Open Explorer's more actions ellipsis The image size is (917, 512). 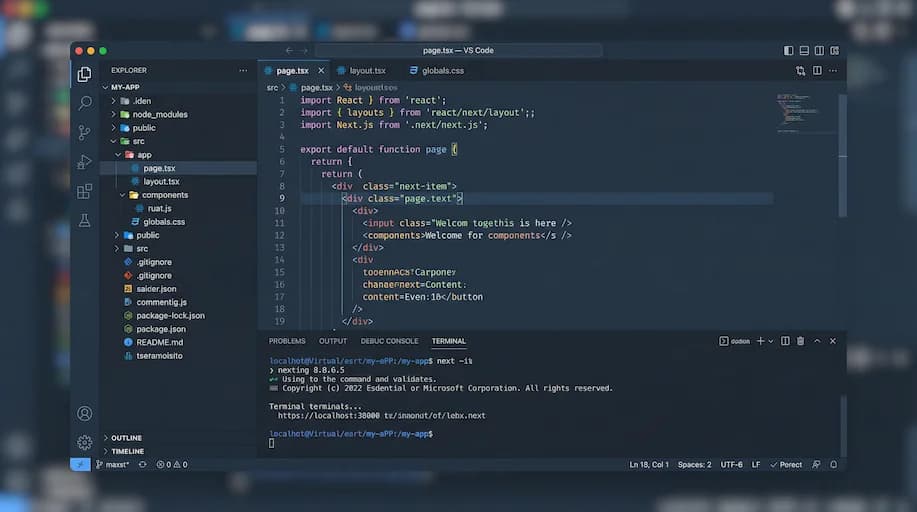(x=243, y=70)
